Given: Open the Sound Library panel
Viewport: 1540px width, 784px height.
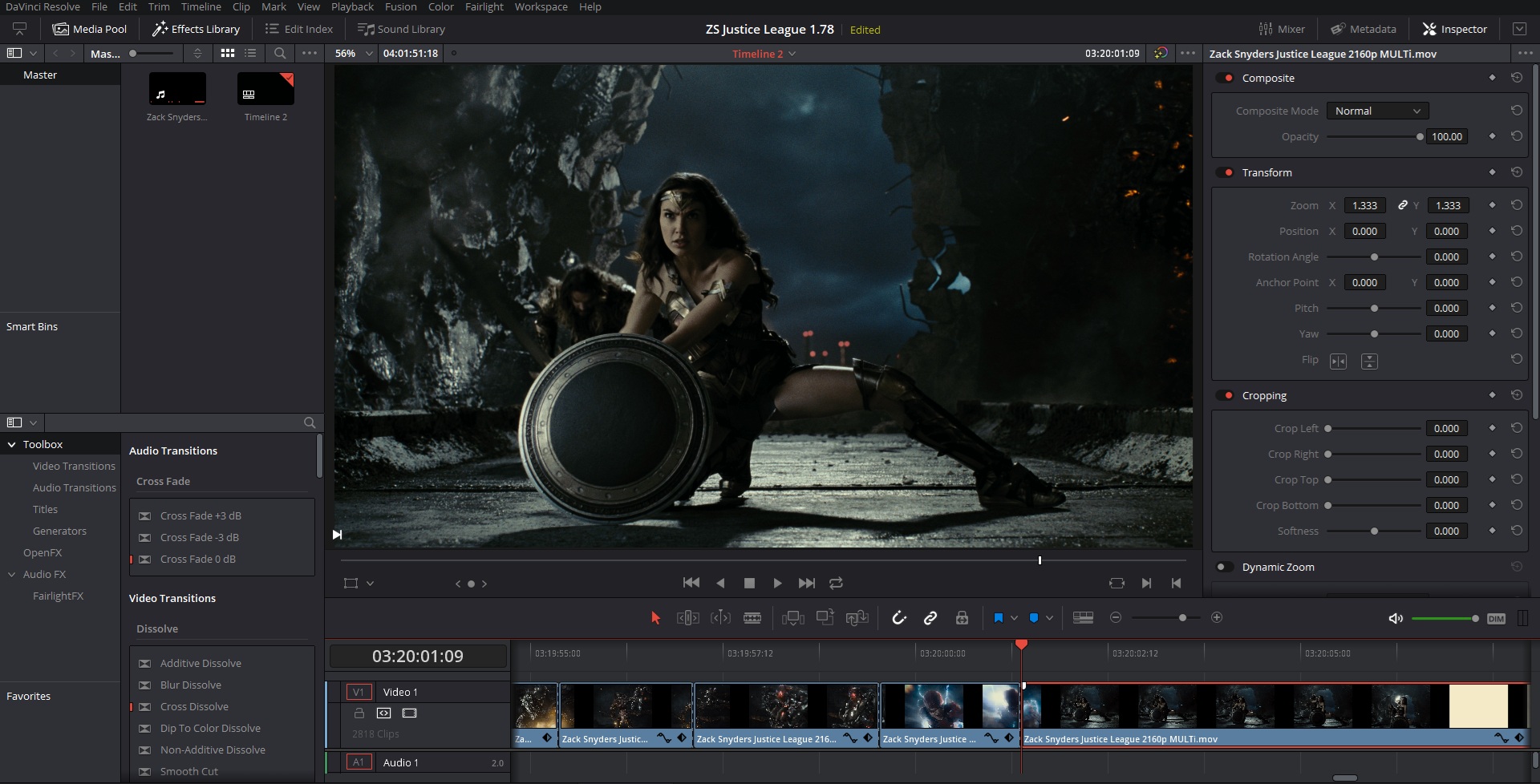Looking at the screenshot, I should 401,29.
